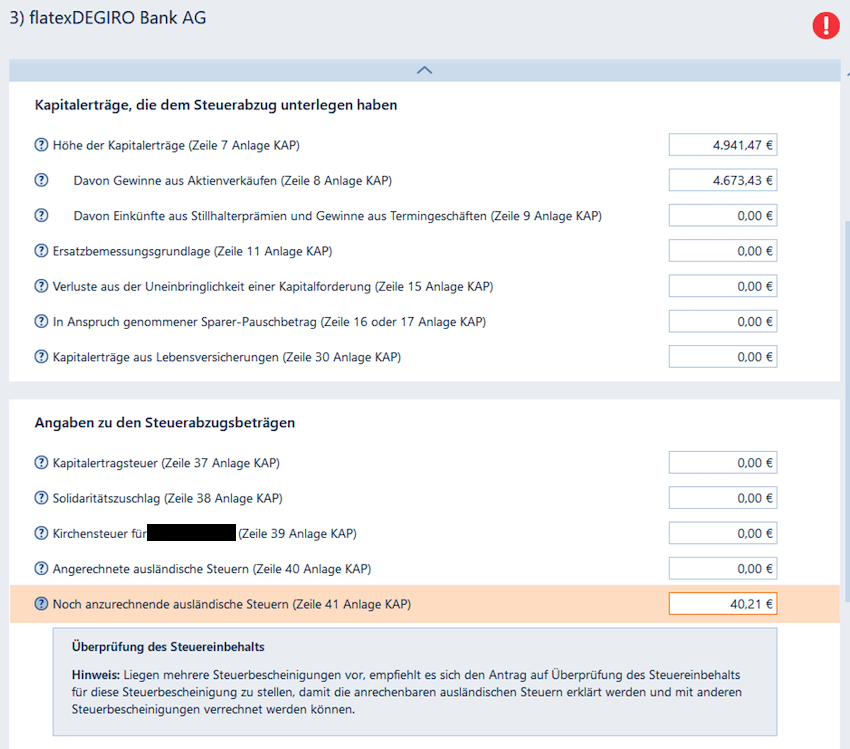Edit Angerechnete ausländische Steuern Zeile 40 field
This screenshot has height=749, width=850.
click(x=723, y=569)
